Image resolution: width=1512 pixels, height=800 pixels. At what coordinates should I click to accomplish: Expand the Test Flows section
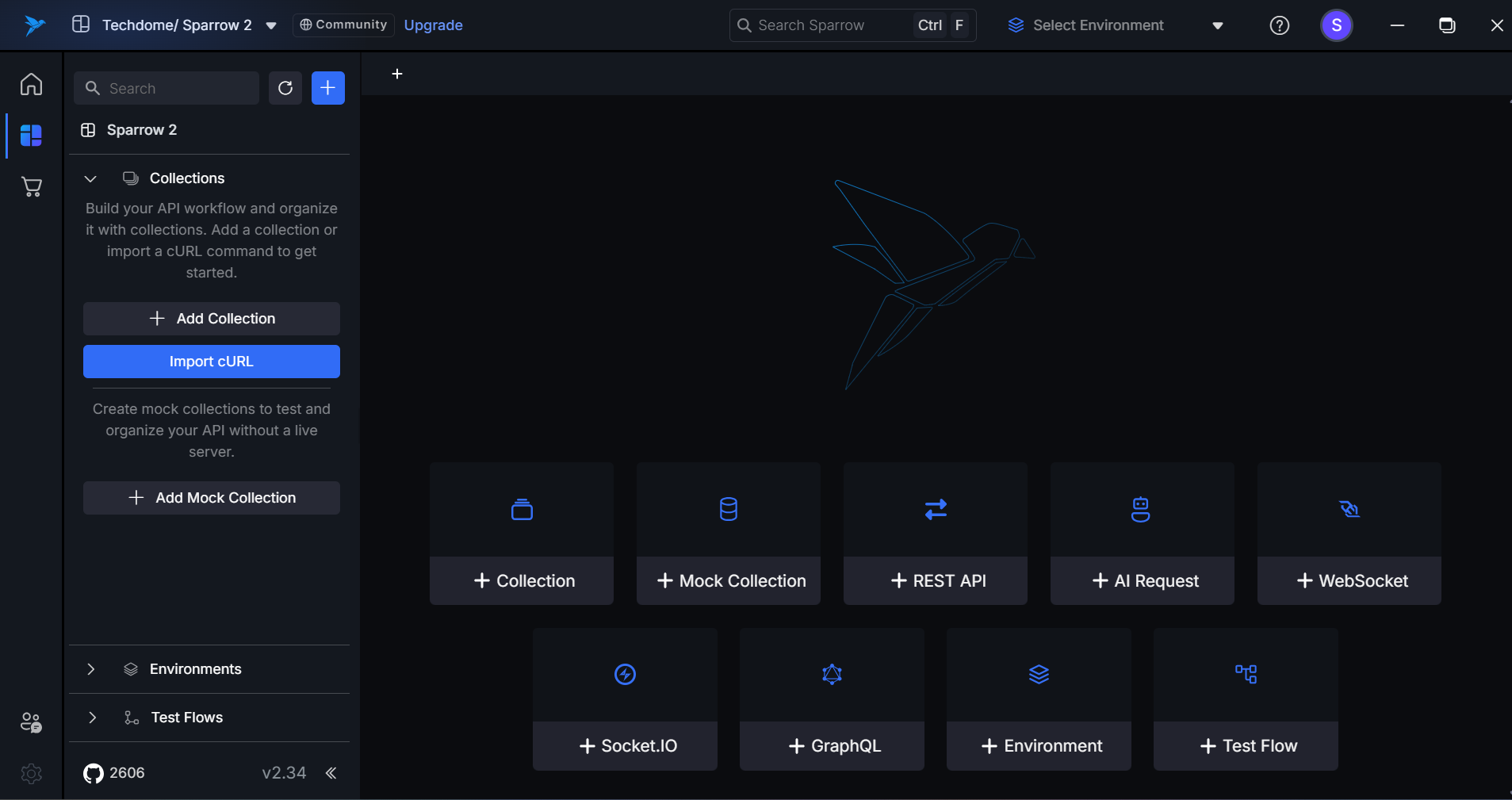click(92, 718)
